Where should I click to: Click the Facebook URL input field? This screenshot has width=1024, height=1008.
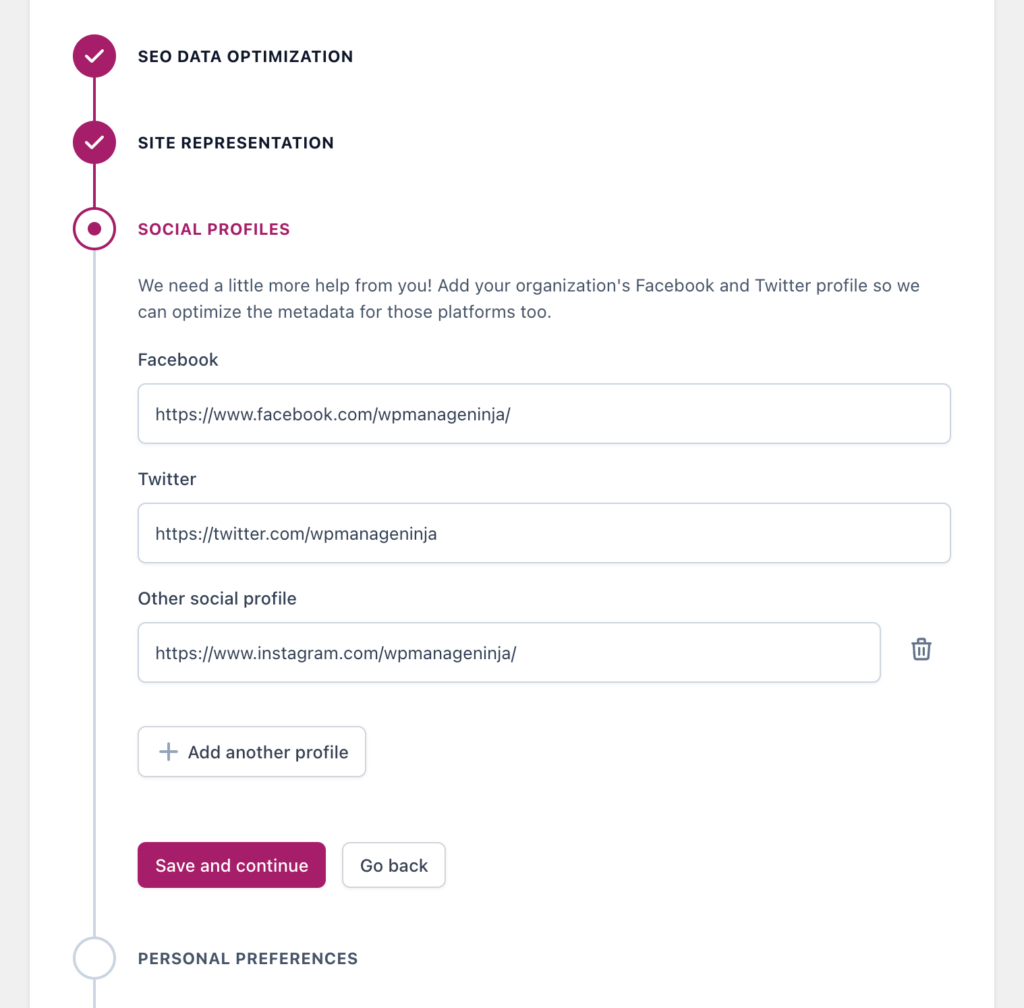544,412
